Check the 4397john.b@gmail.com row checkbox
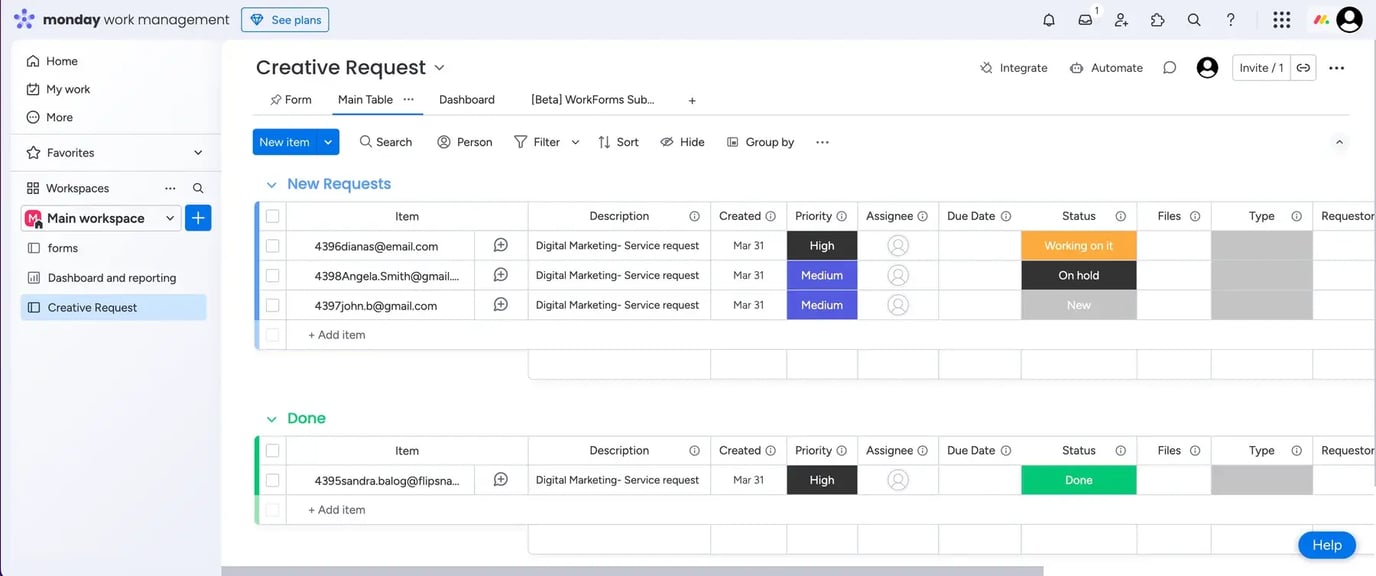The image size is (1376, 576). click(x=272, y=306)
